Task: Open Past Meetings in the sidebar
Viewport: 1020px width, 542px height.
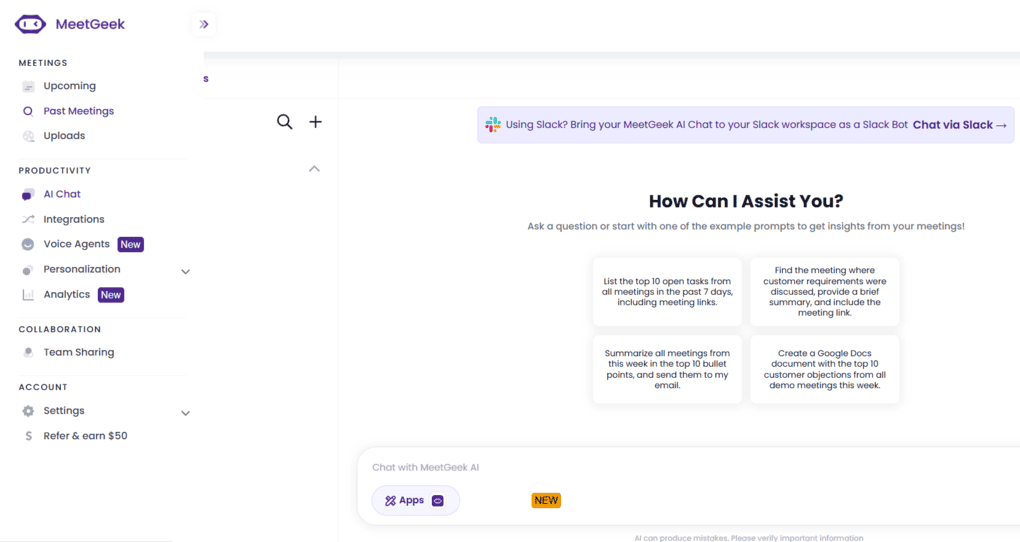Action: coord(78,111)
